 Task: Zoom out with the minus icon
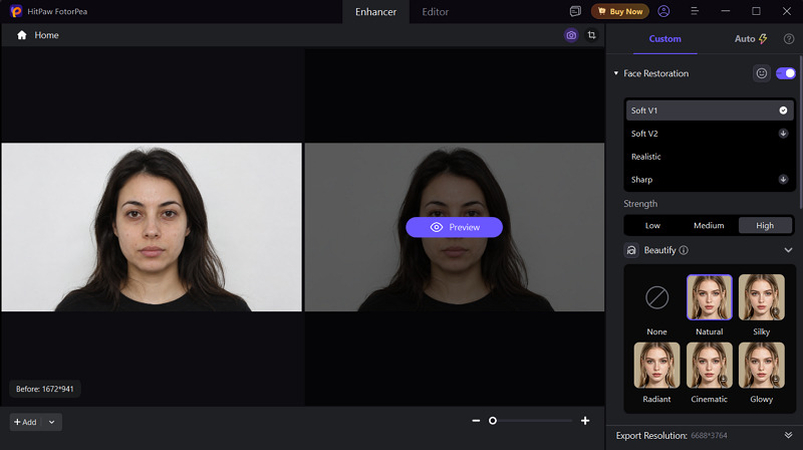(476, 421)
